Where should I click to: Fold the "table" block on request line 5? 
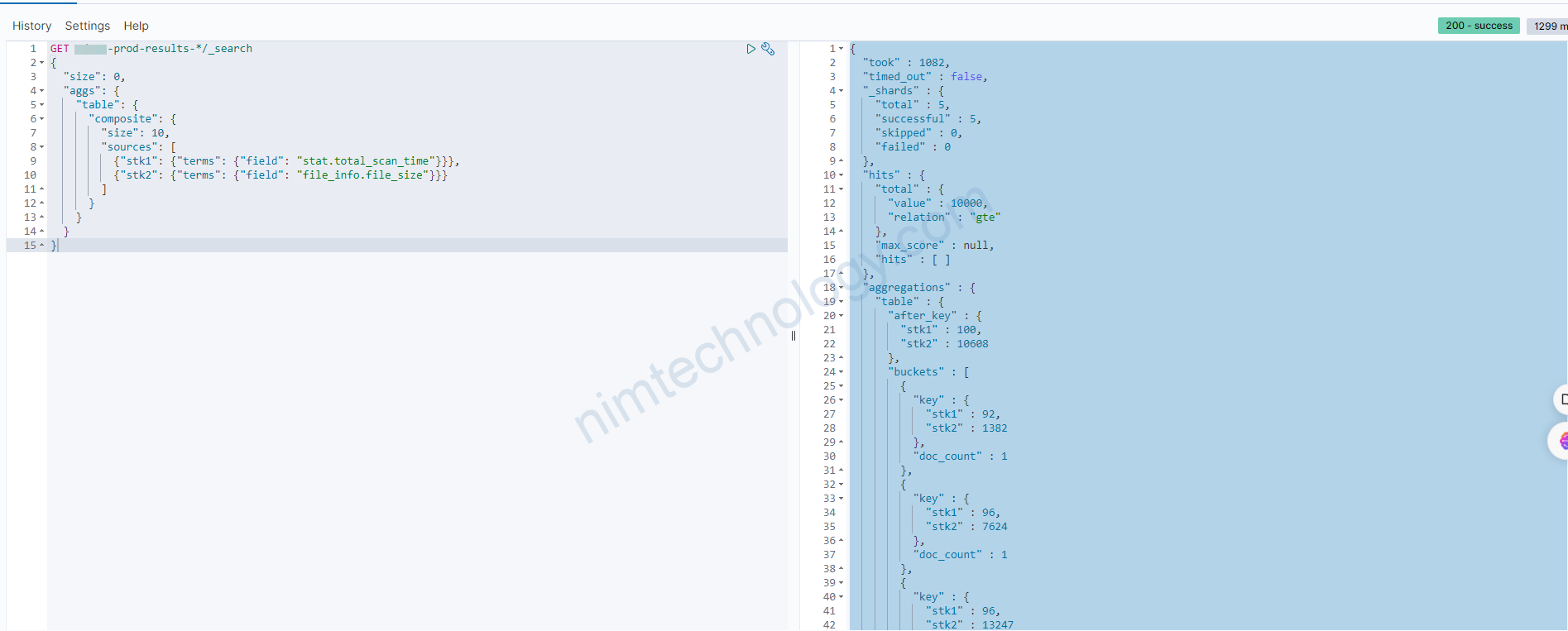[x=42, y=105]
